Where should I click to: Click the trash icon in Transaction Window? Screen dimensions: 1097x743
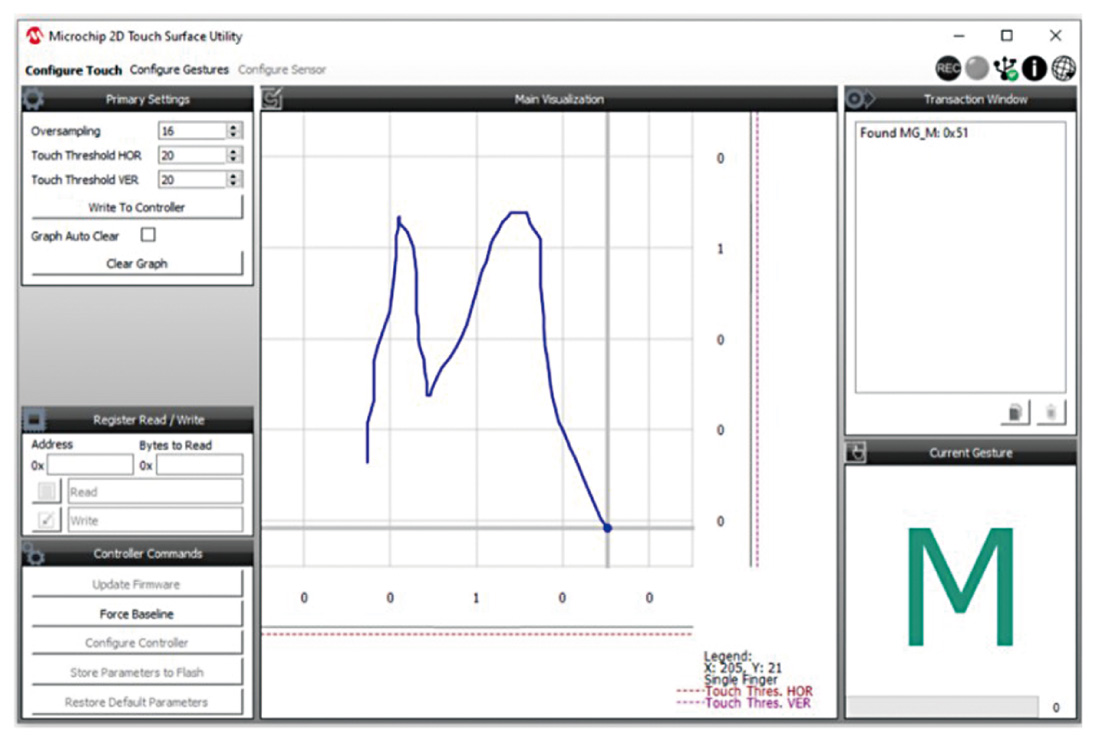1051,412
